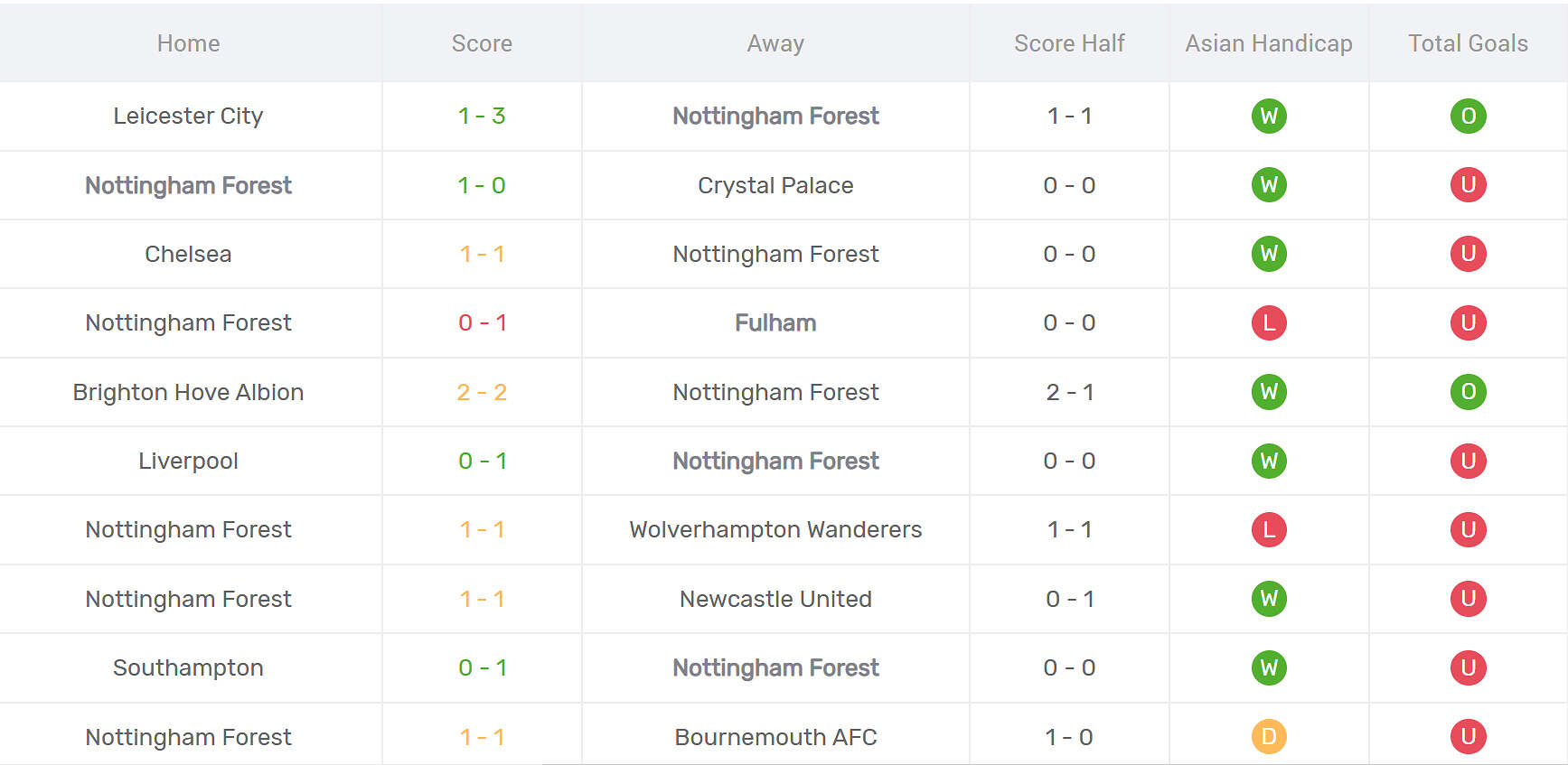Click red L badge in Wolverhampton Wanderers row
Viewport: 1568px width, 765px height.
point(1269,529)
